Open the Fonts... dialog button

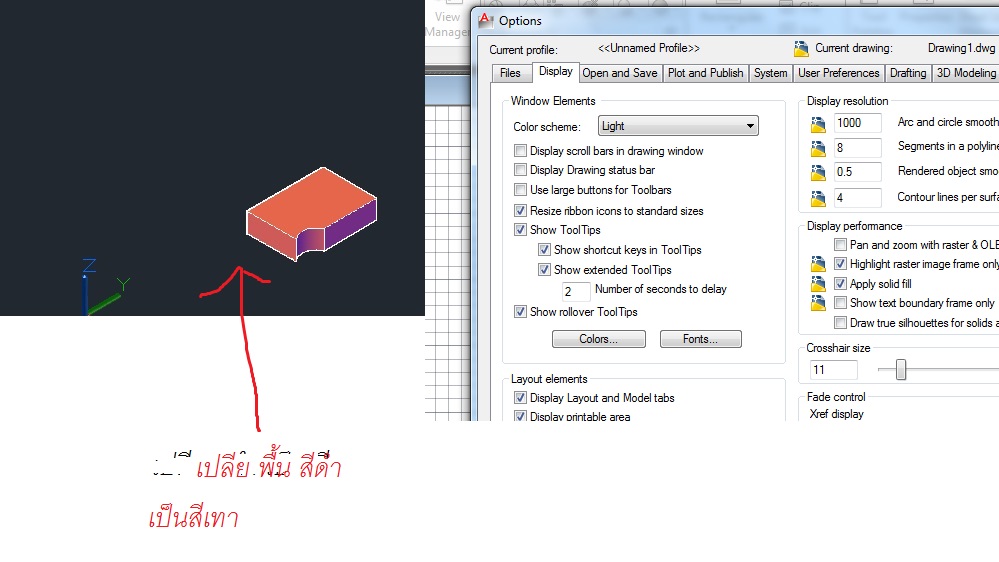[x=700, y=339]
